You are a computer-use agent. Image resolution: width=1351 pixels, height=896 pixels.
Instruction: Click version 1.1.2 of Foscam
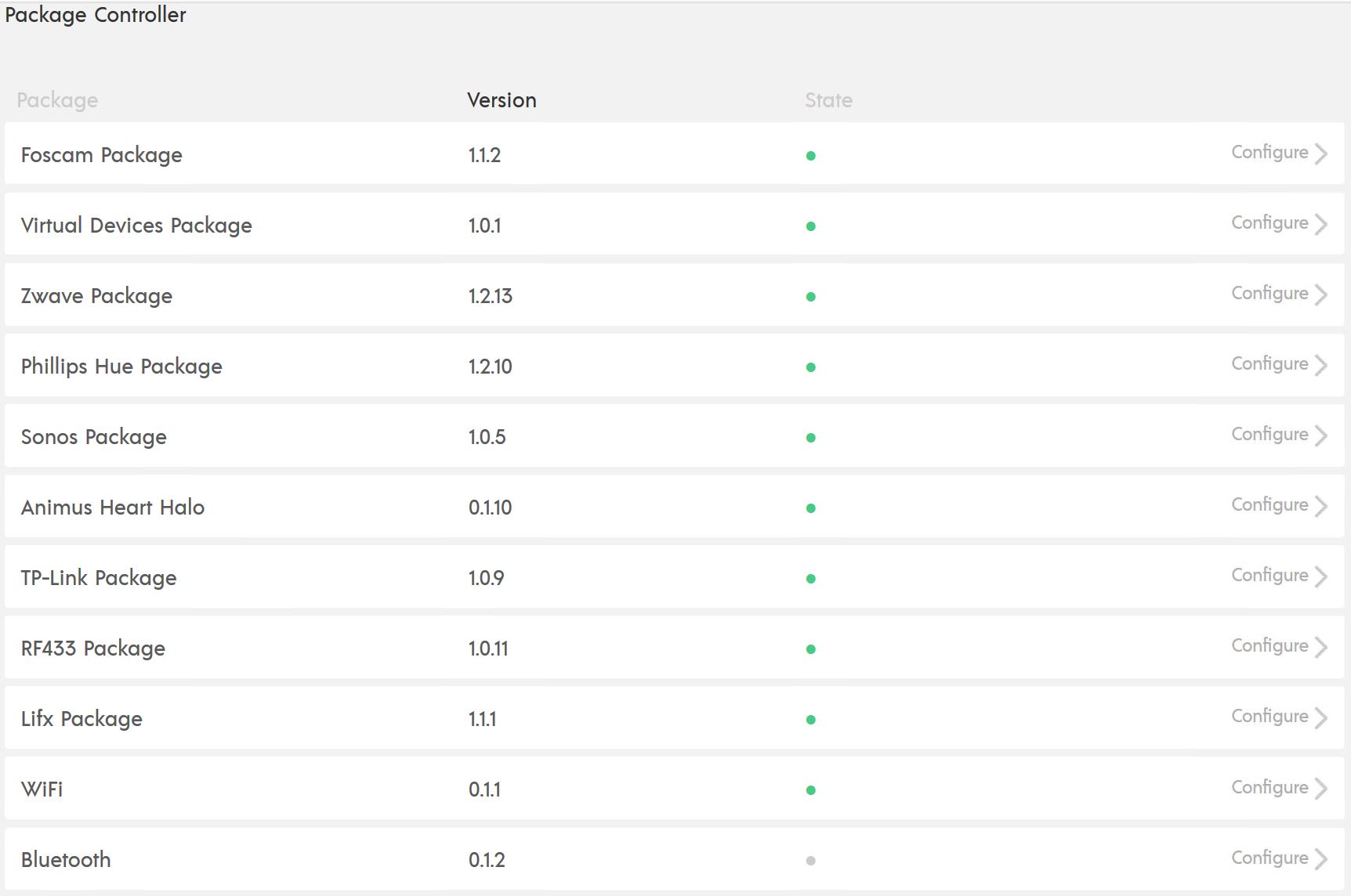[x=484, y=155]
